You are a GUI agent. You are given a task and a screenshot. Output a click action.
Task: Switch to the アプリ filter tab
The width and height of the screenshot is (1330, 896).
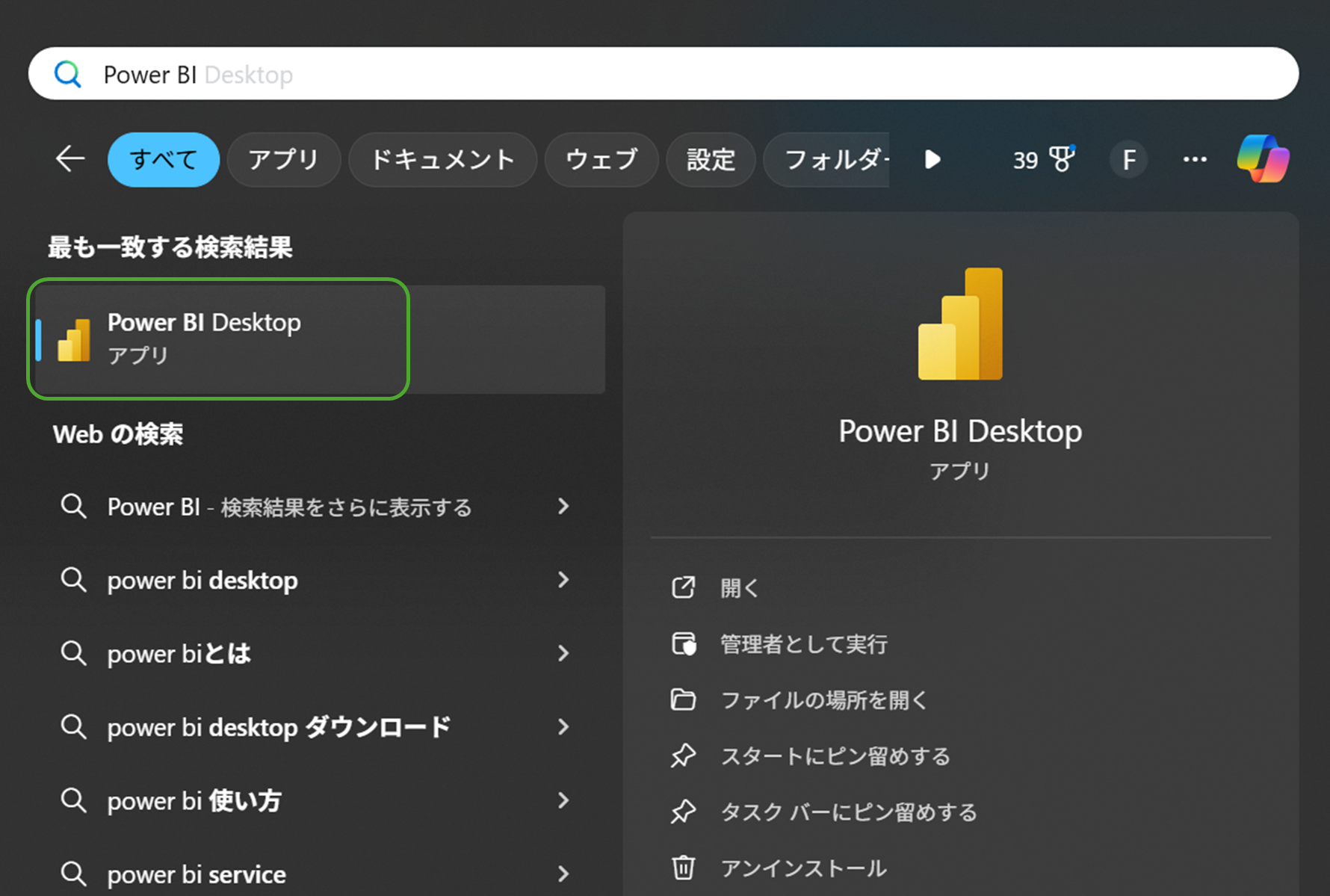(283, 159)
